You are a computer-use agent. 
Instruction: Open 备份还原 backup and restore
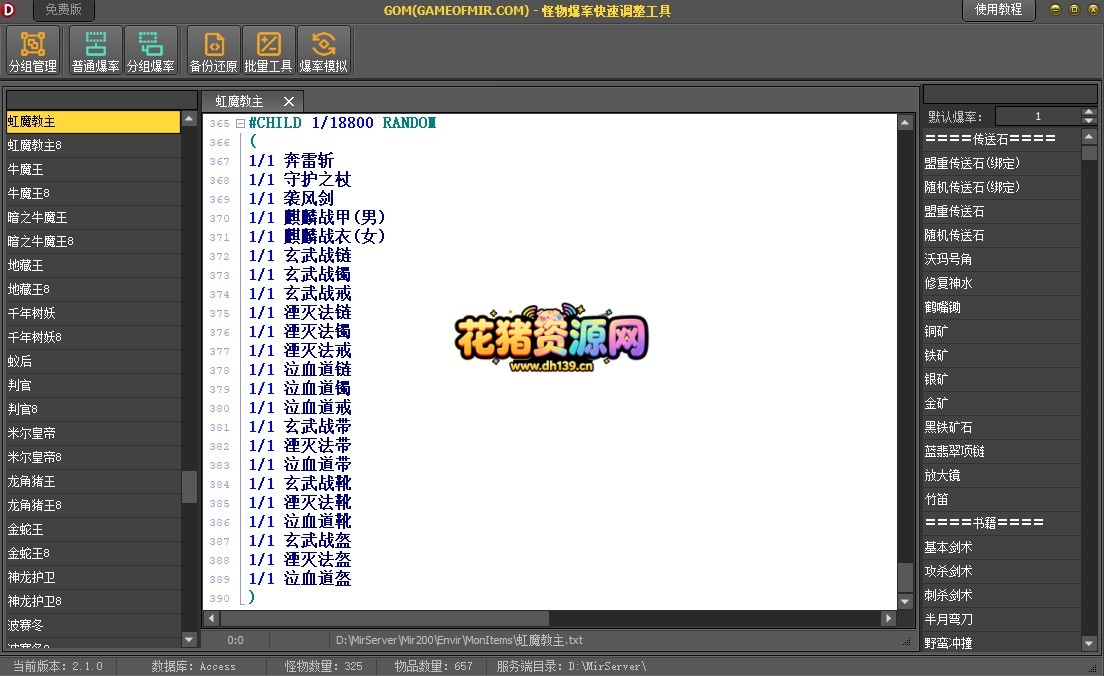click(214, 51)
